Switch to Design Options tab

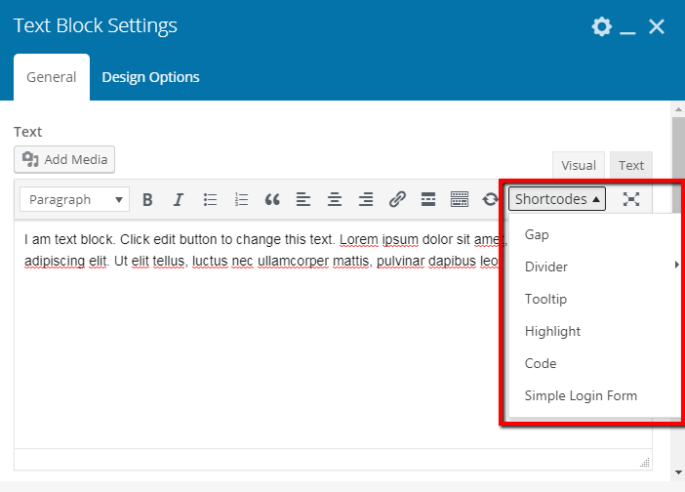click(150, 77)
